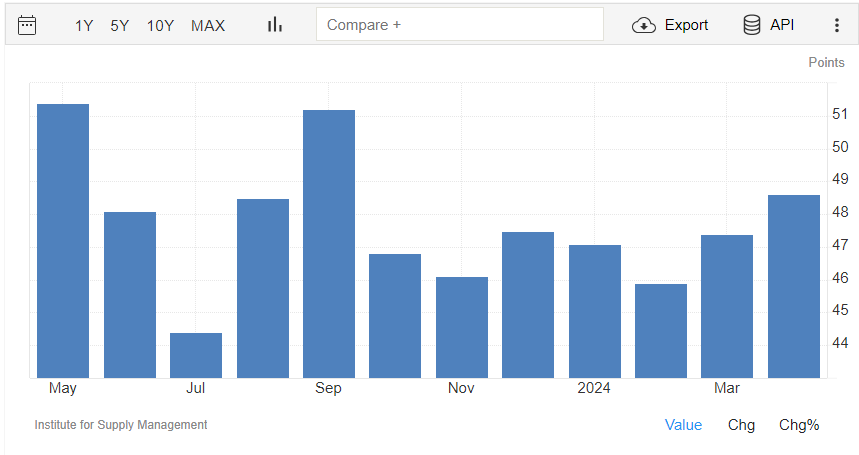859x455 pixels.
Task: Click the Compare + input field
Action: click(x=459, y=24)
